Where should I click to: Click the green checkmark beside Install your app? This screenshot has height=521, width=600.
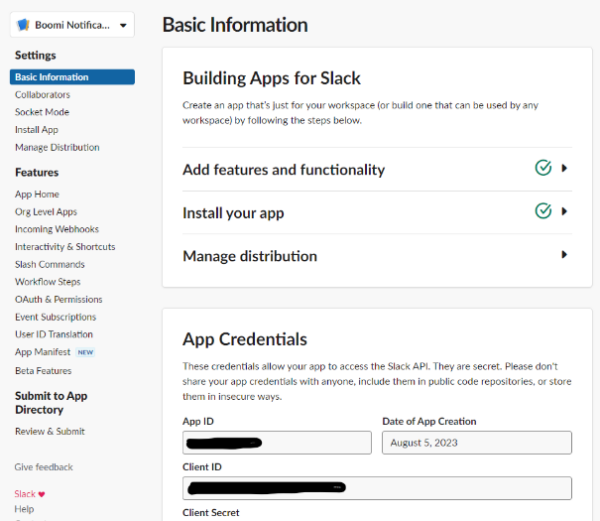click(x=543, y=211)
